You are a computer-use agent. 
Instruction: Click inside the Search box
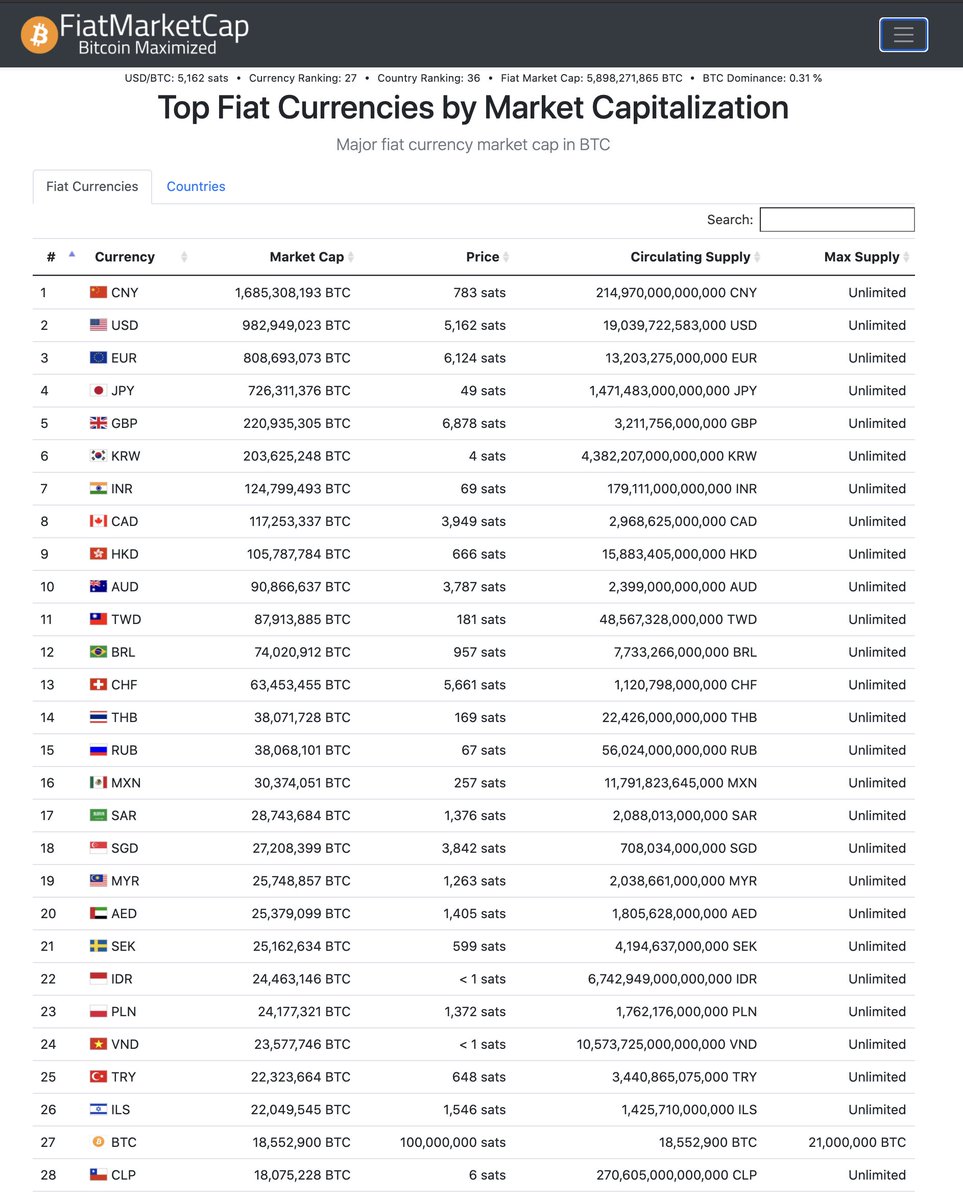click(836, 219)
